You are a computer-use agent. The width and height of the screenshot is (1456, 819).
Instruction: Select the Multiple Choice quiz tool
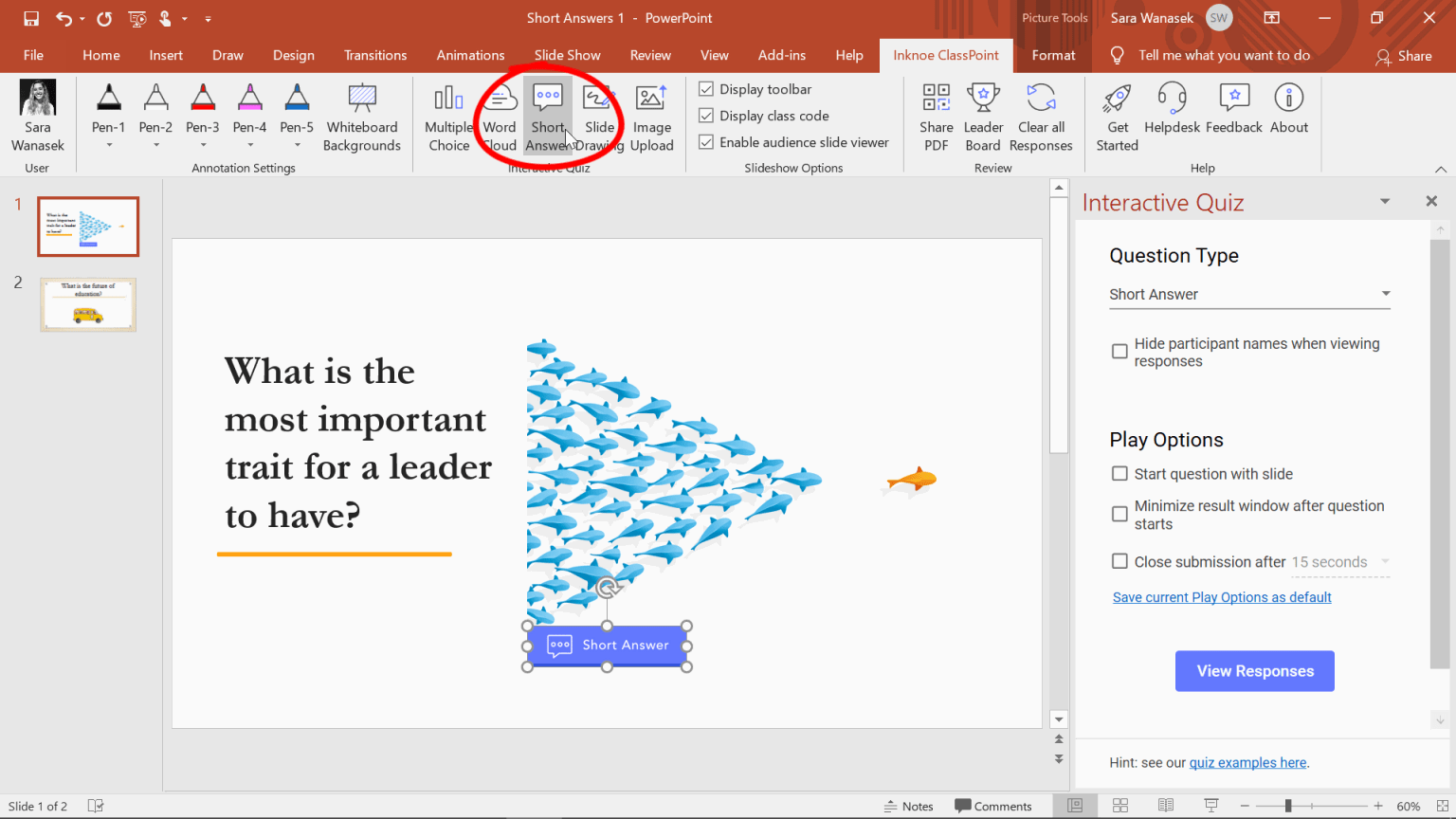pos(447,116)
